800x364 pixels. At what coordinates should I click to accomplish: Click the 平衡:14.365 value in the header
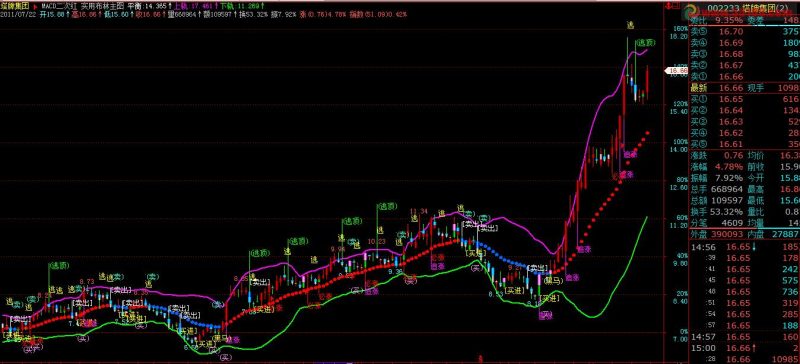click(148, 7)
